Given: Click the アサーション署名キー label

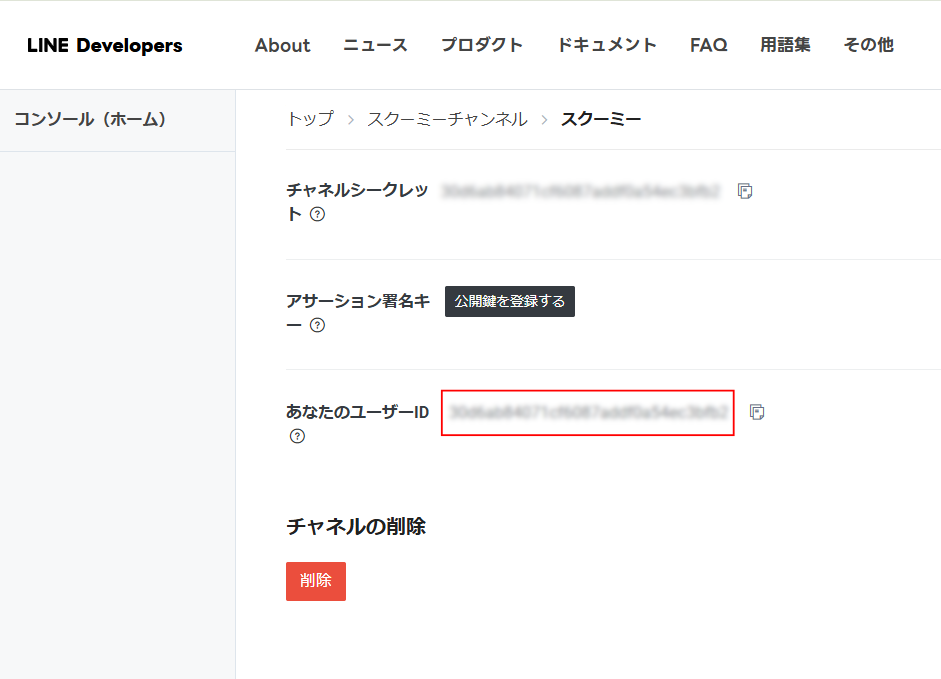Looking at the screenshot, I should (358, 312).
